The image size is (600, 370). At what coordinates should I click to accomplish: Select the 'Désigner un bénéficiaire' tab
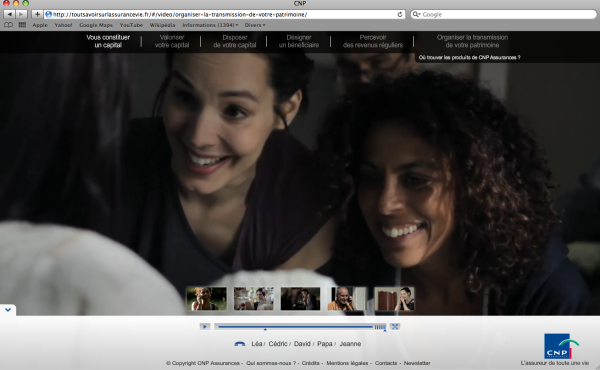[298, 41]
